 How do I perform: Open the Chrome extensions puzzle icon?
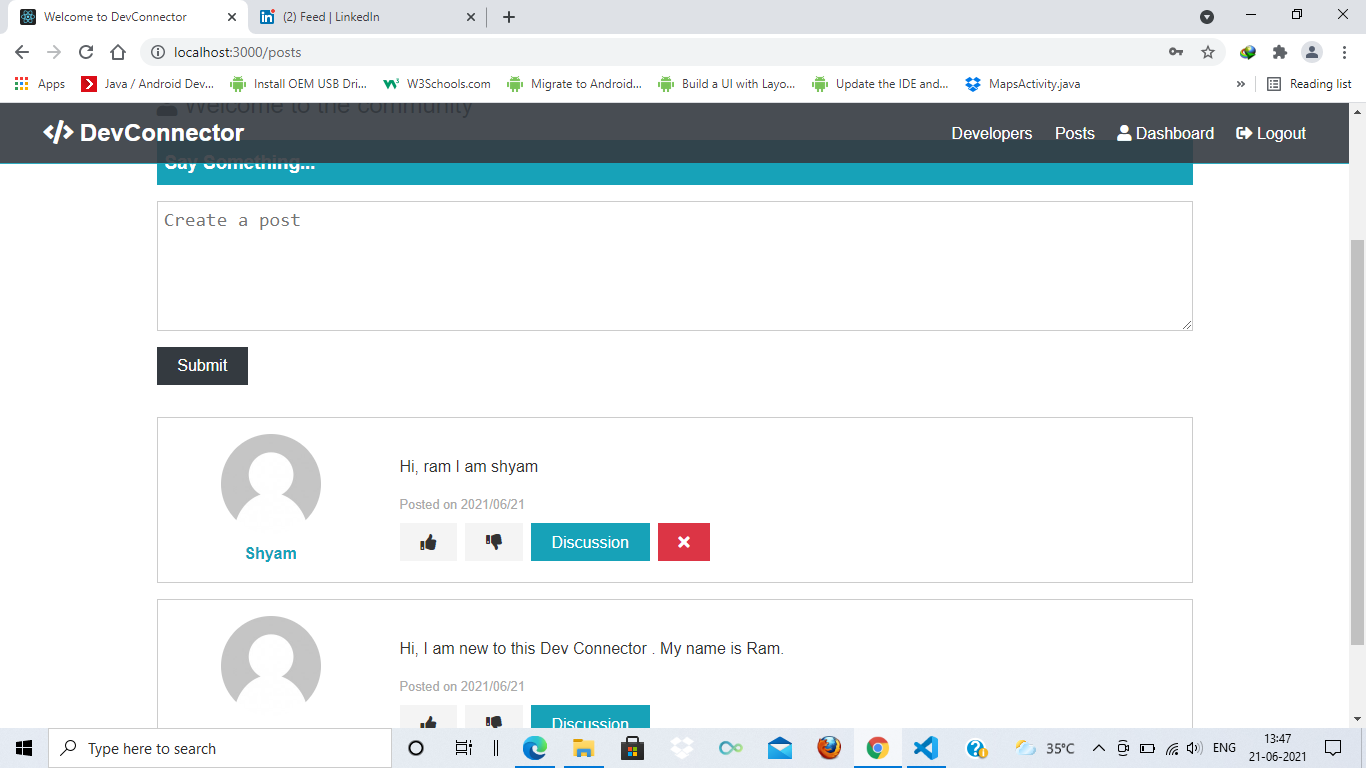click(x=1279, y=51)
